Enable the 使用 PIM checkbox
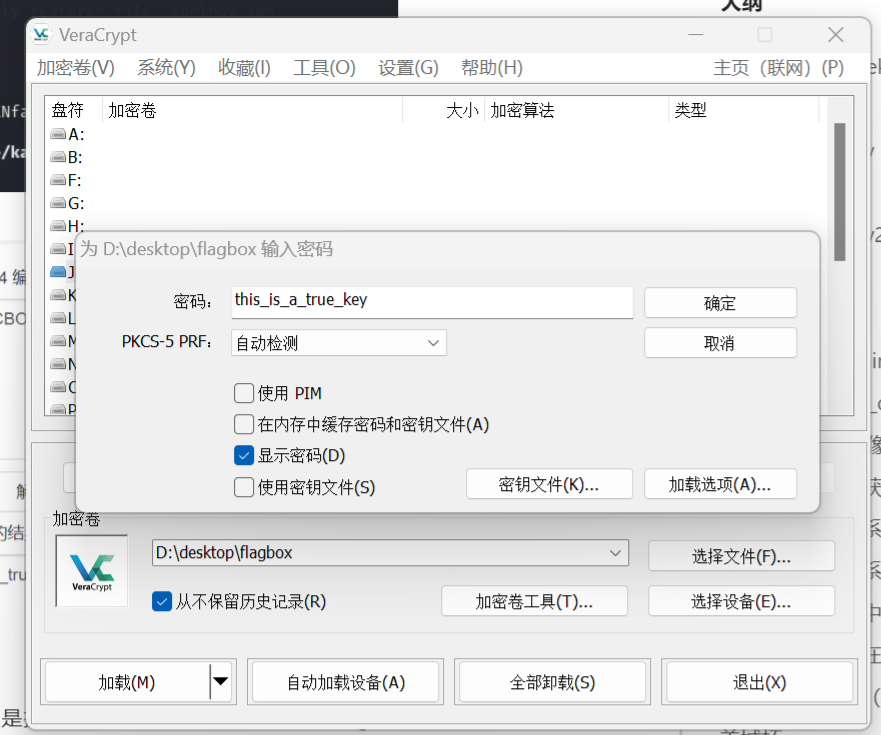881x735 pixels. 244,393
